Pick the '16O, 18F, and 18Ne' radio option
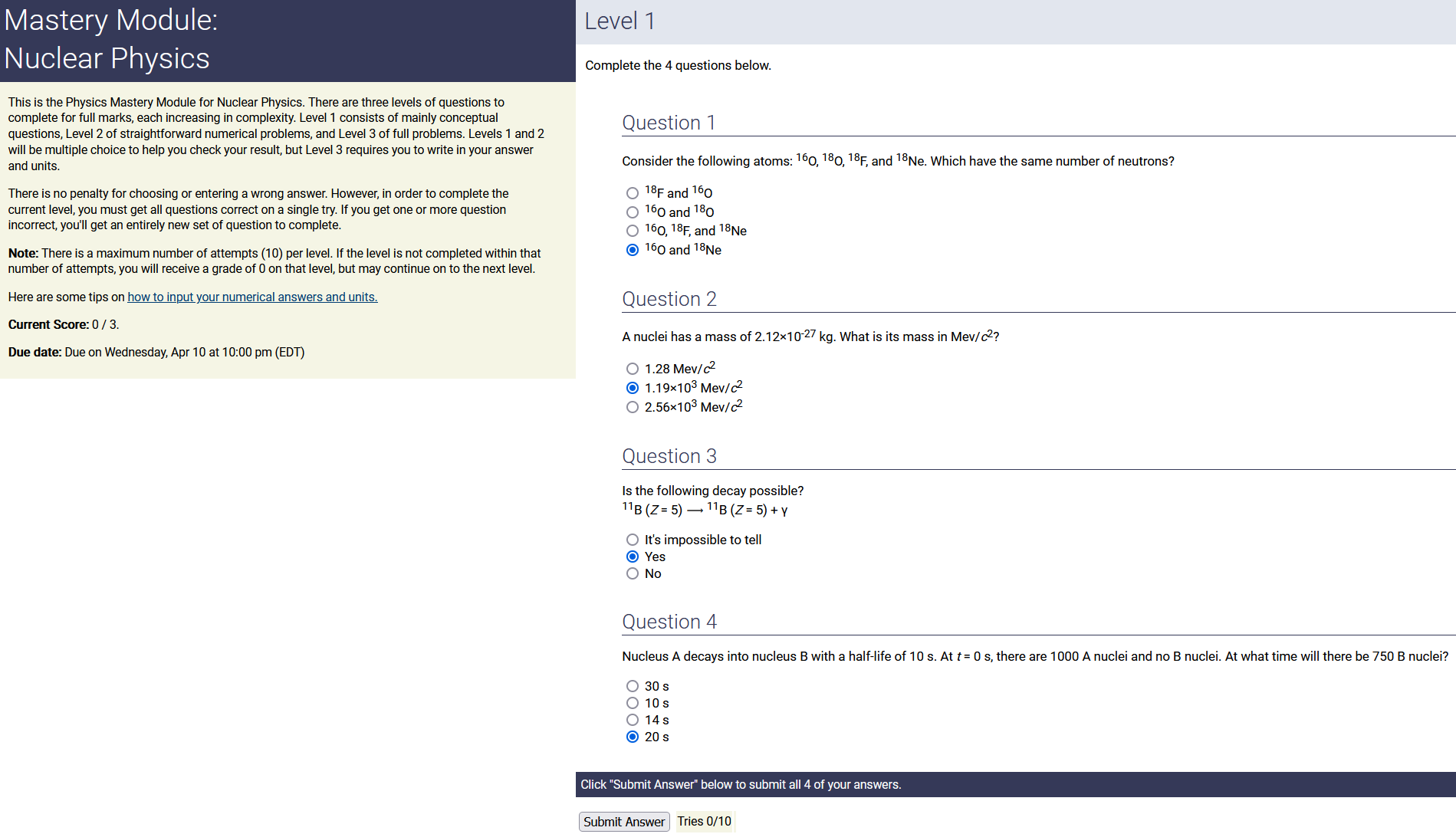The image size is (1456, 834). (x=632, y=231)
